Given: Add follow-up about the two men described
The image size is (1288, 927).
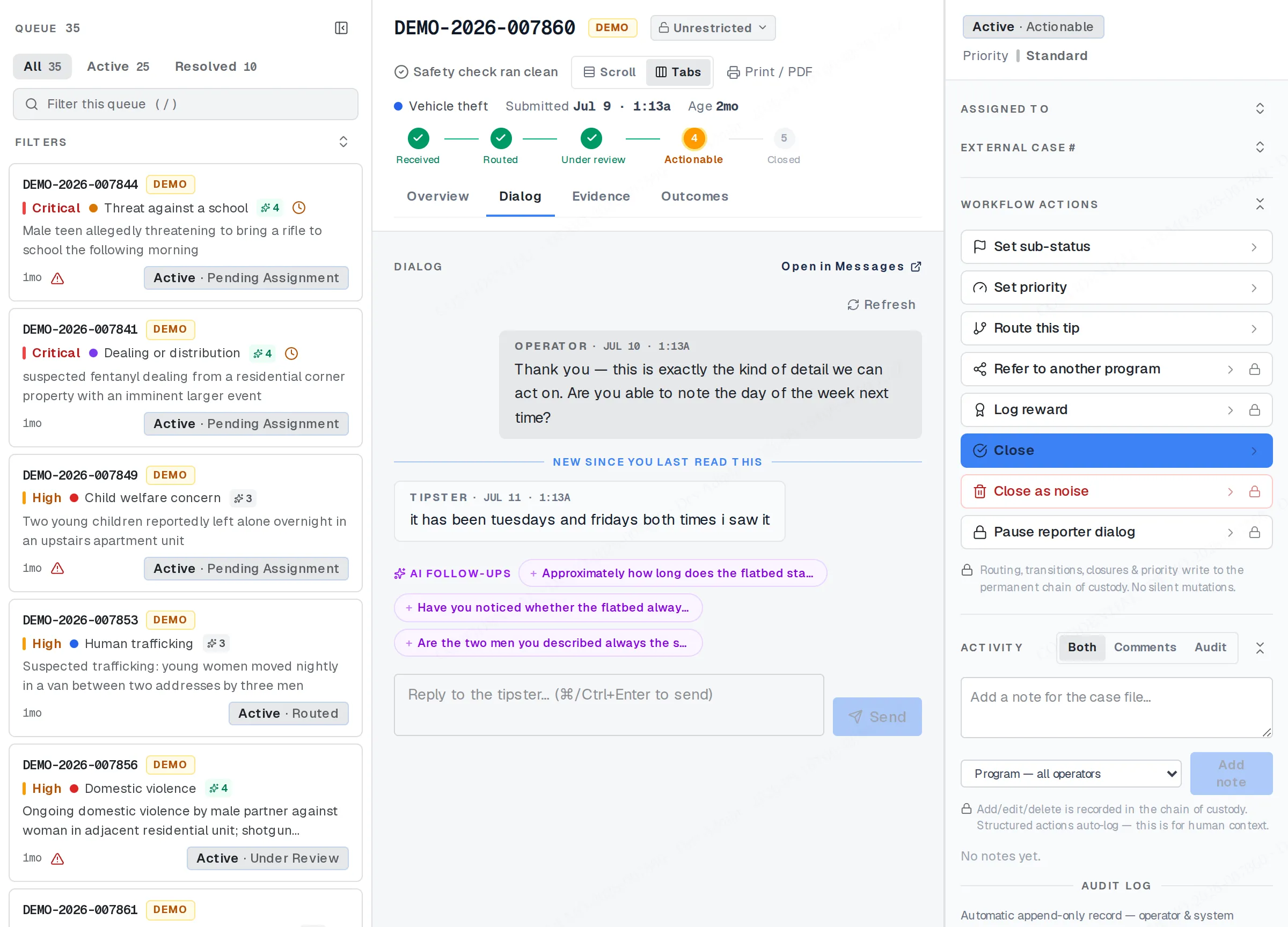Looking at the screenshot, I should pos(548,643).
